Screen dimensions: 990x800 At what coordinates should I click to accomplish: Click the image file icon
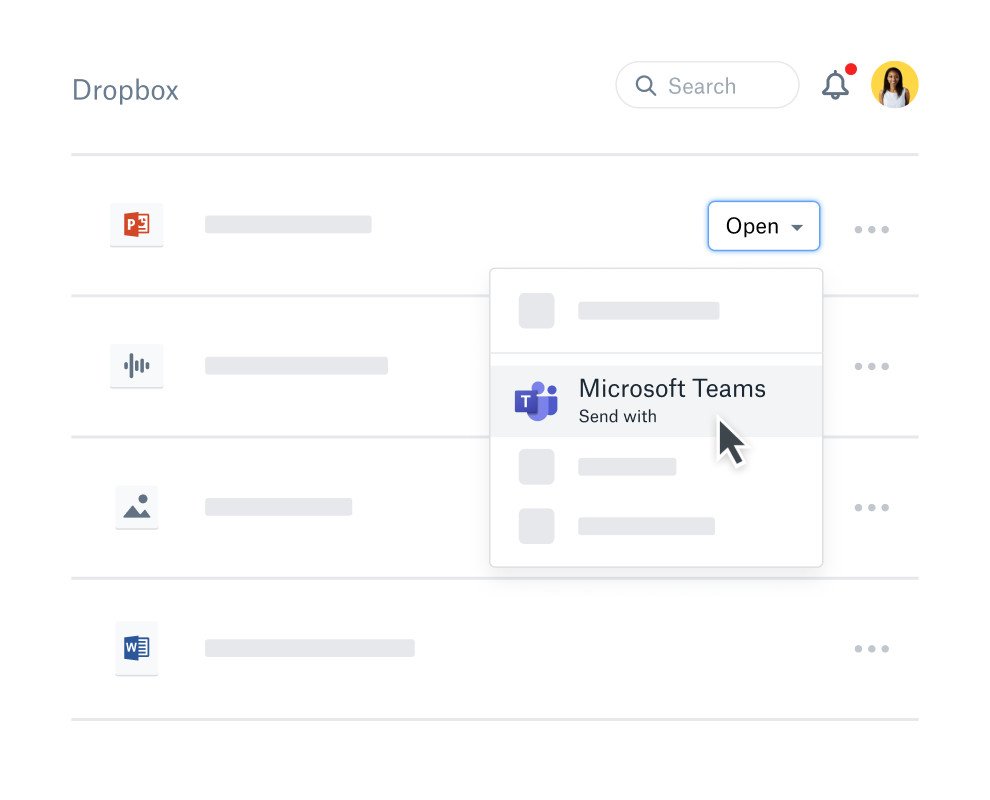[136, 507]
